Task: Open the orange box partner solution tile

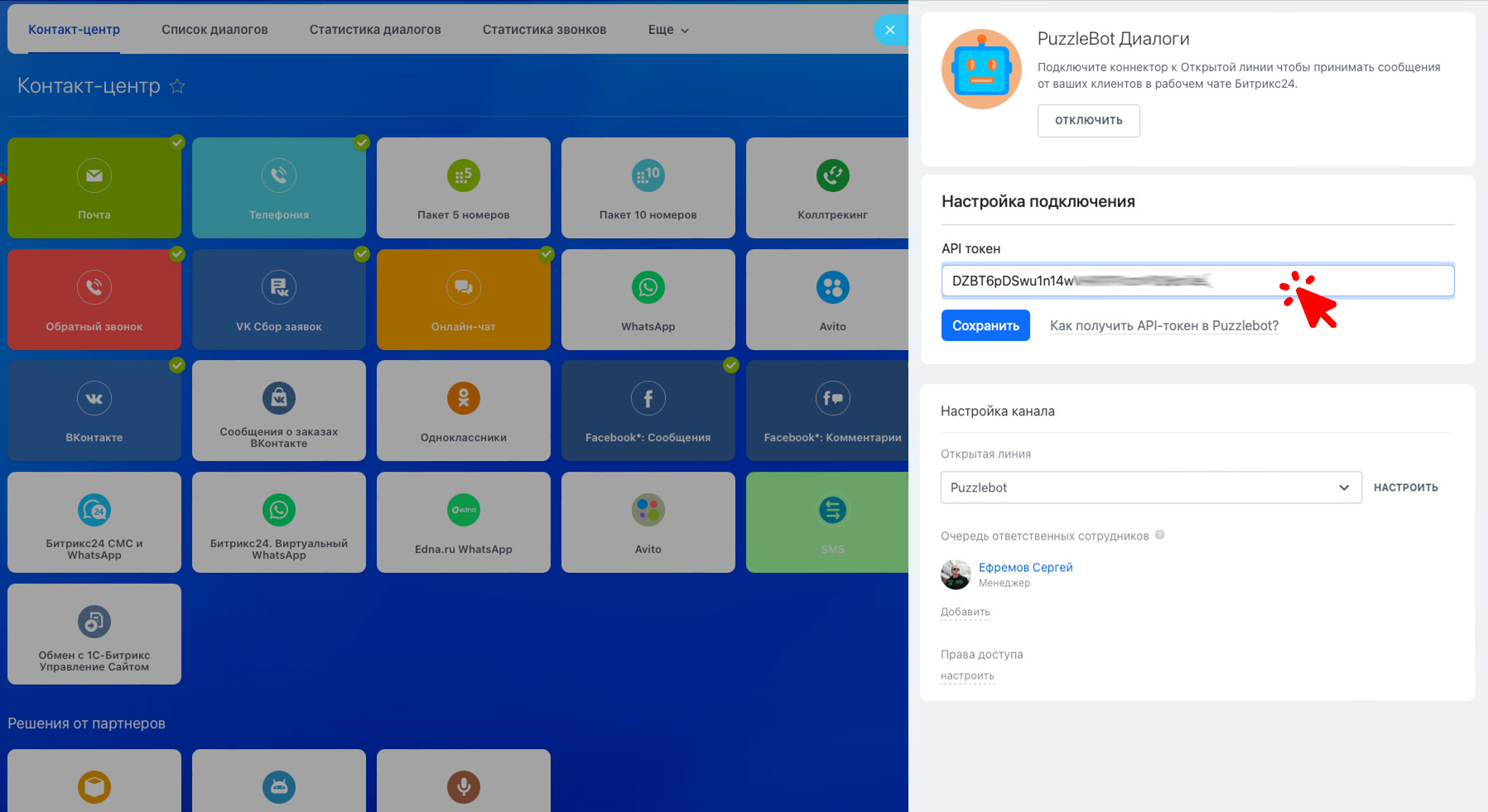Action: (x=94, y=781)
